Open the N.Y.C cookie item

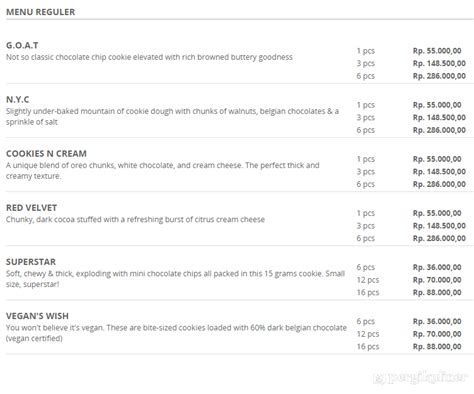click(x=18, y=99)
